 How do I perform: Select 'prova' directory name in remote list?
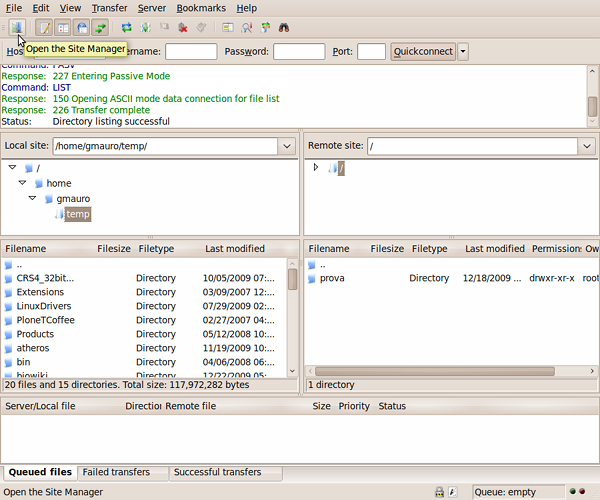coord(332,278)
